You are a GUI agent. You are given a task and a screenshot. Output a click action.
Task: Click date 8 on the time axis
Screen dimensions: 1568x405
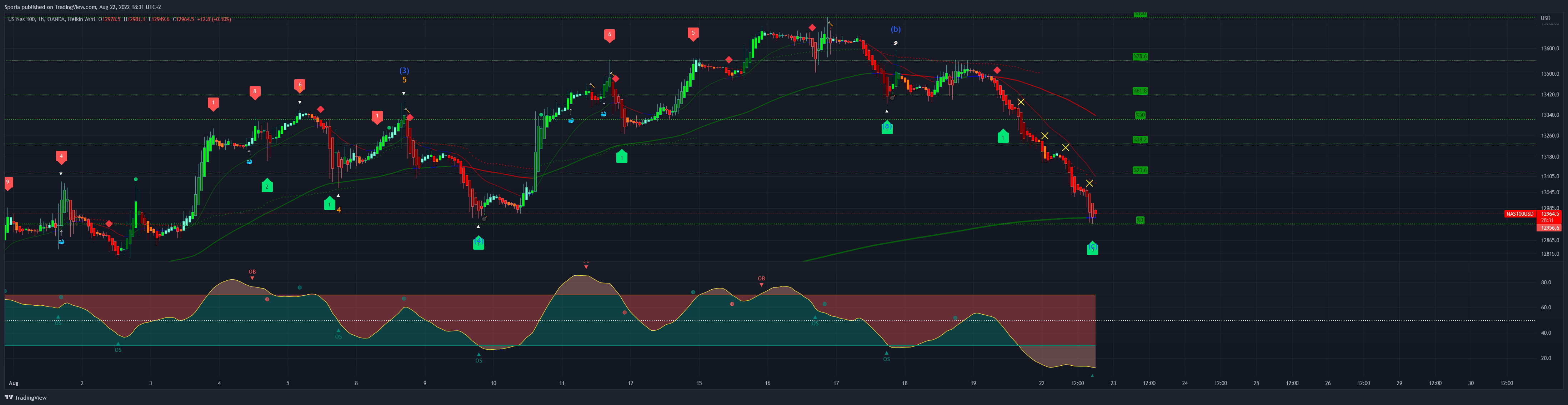tap(357, 384)
